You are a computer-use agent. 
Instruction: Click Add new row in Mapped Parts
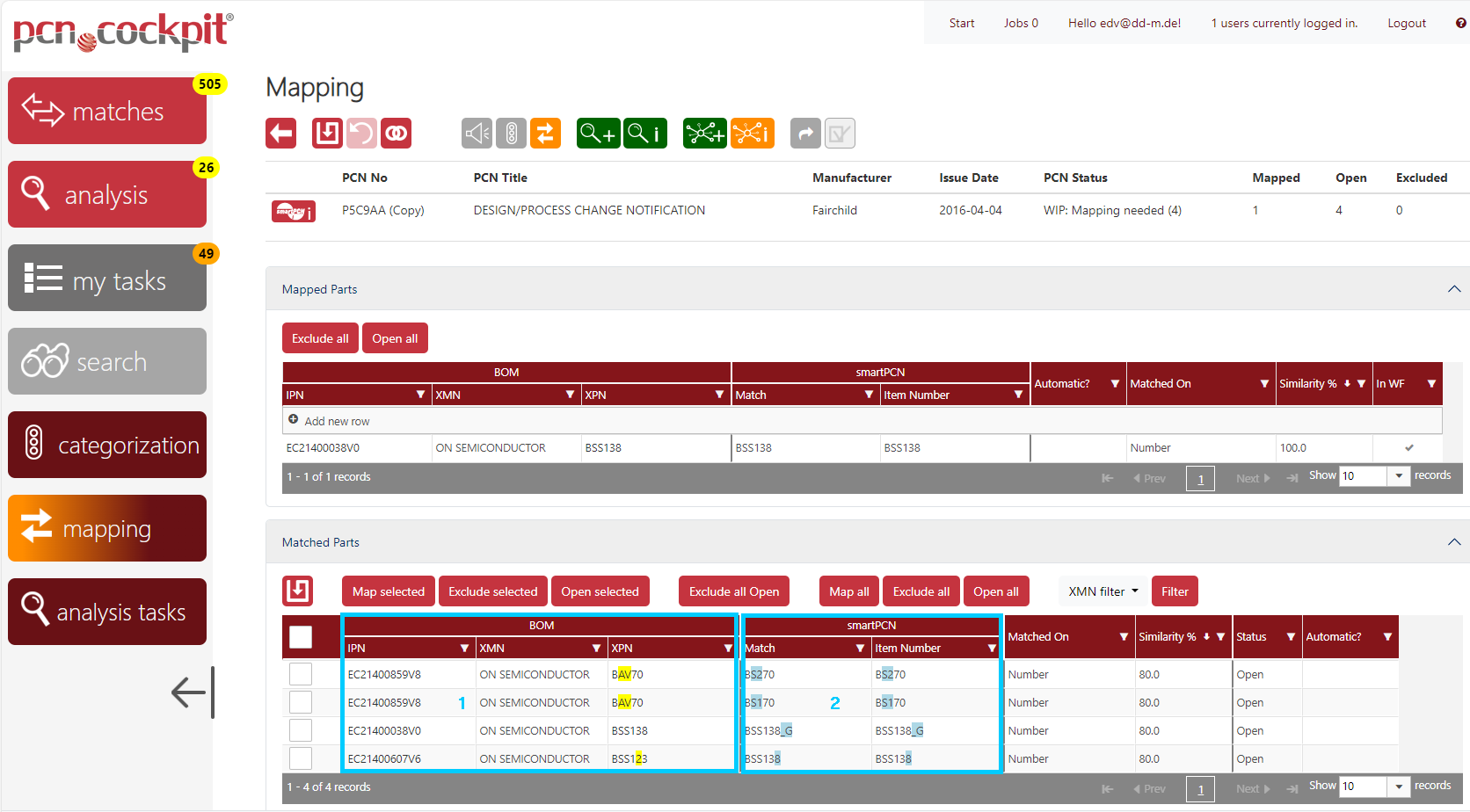click(336, 421)
